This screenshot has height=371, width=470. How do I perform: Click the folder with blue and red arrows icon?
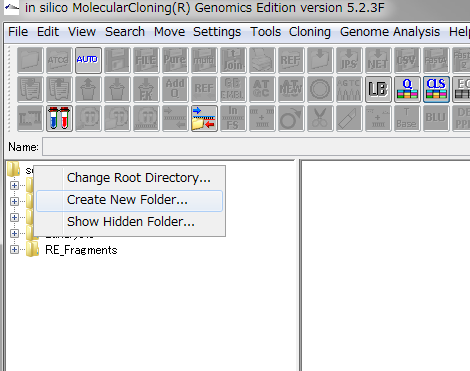coord(204,118)
